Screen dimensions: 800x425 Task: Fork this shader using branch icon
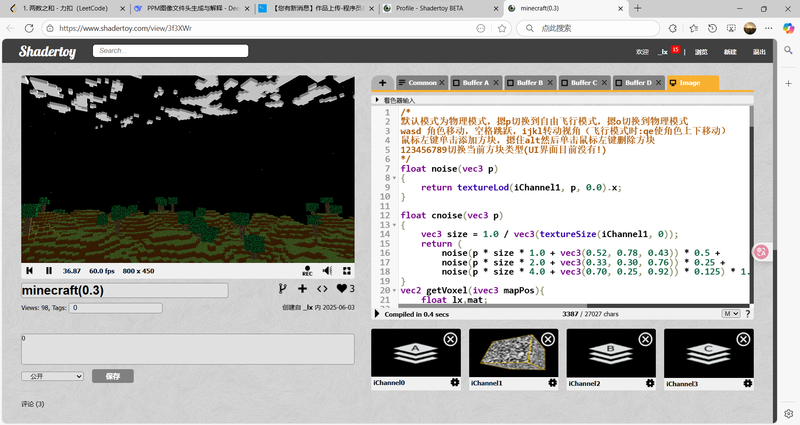tap(282, 289)
